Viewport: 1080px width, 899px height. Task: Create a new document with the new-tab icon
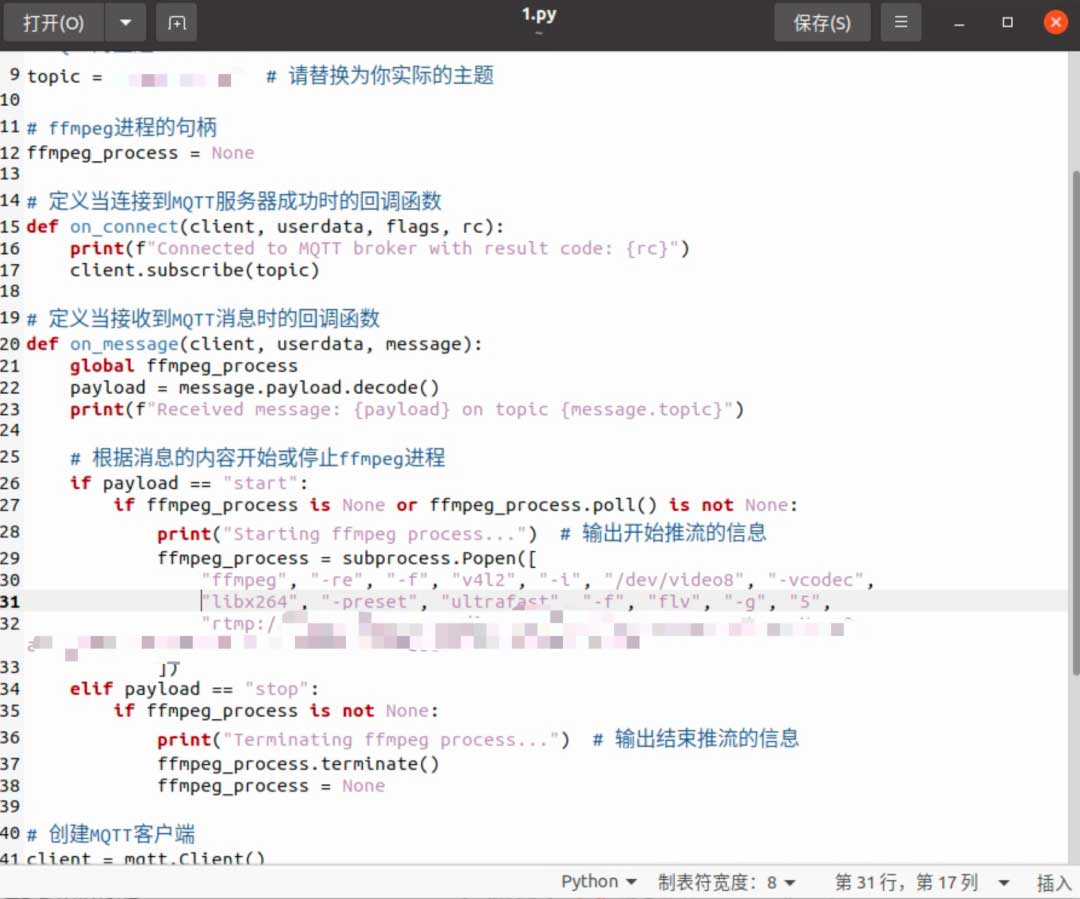pyautogui.click(x=176, y=22)
